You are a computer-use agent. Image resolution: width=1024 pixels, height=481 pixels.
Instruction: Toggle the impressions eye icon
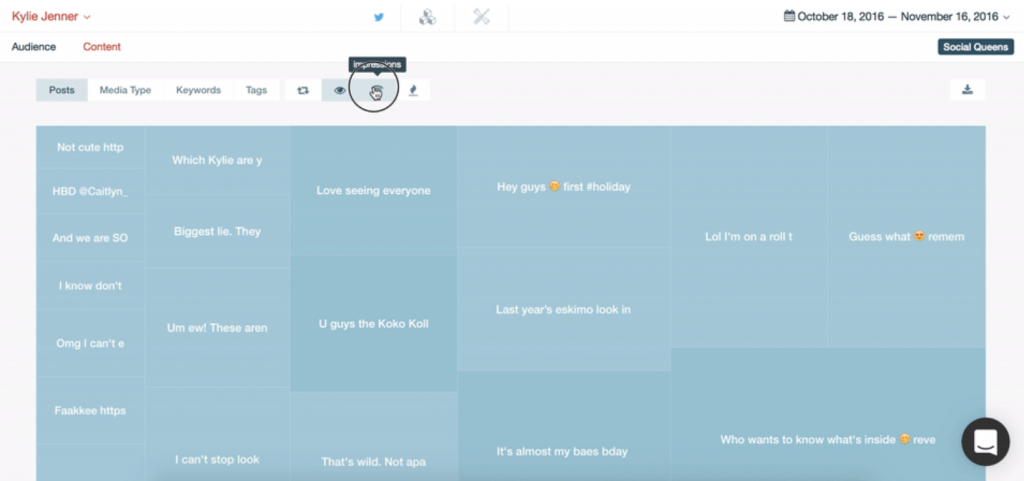(x=339, y=90)
